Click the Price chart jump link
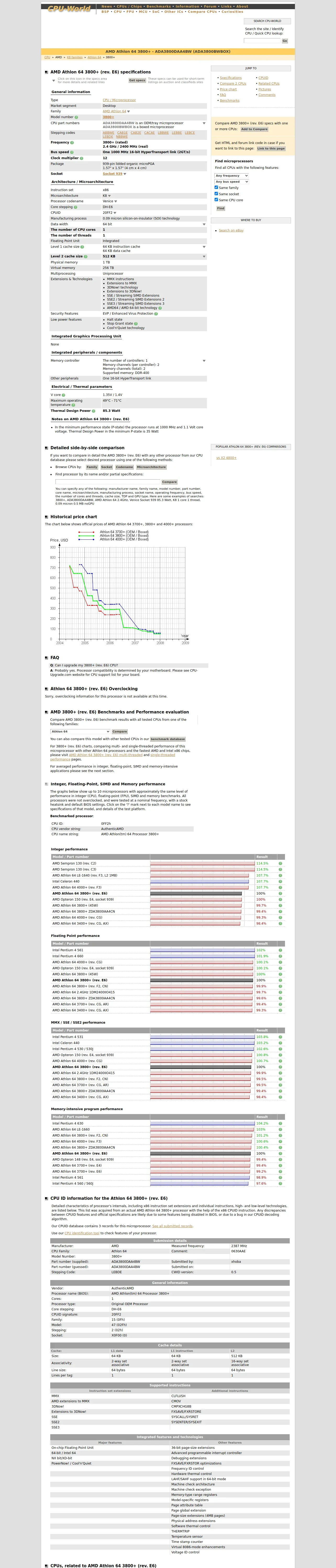336x1568 pixels. [228, 89]
